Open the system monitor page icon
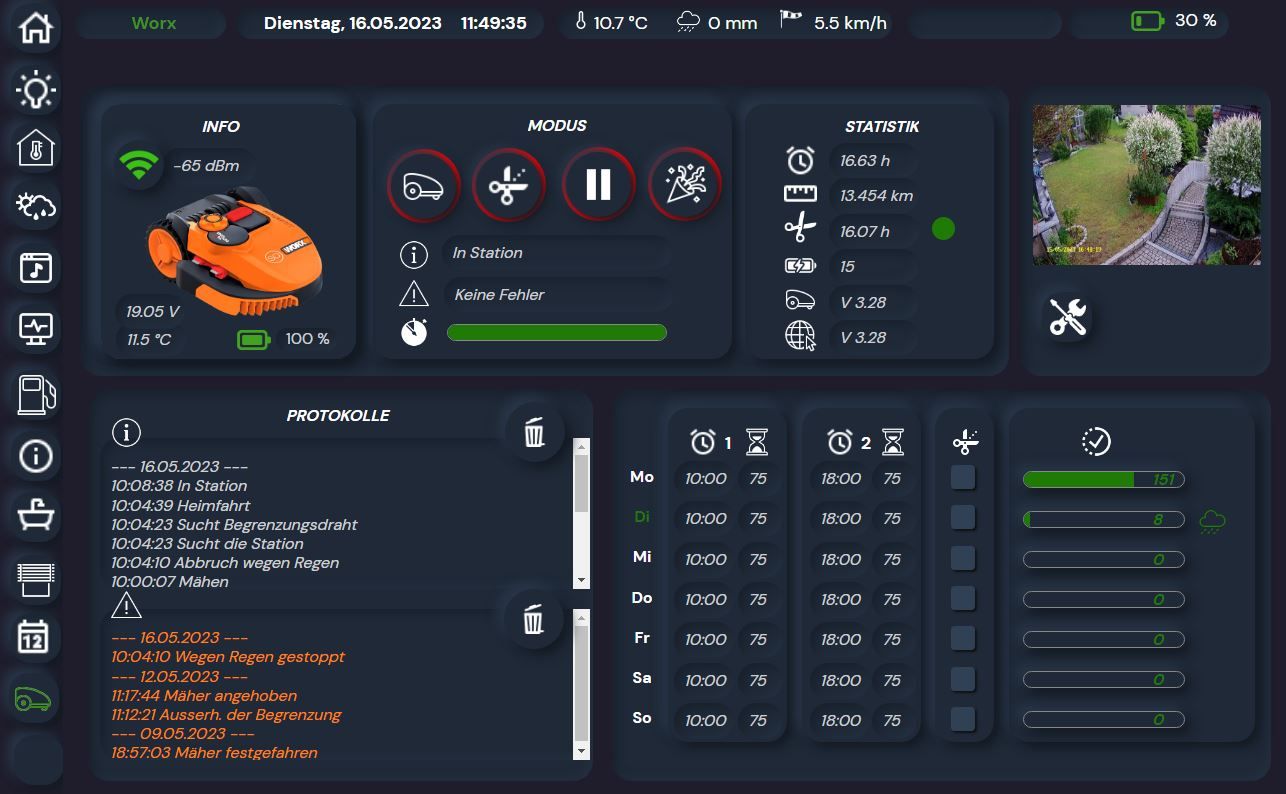Viewport: 1286px width, 794px height. click(x=36, y=328)
